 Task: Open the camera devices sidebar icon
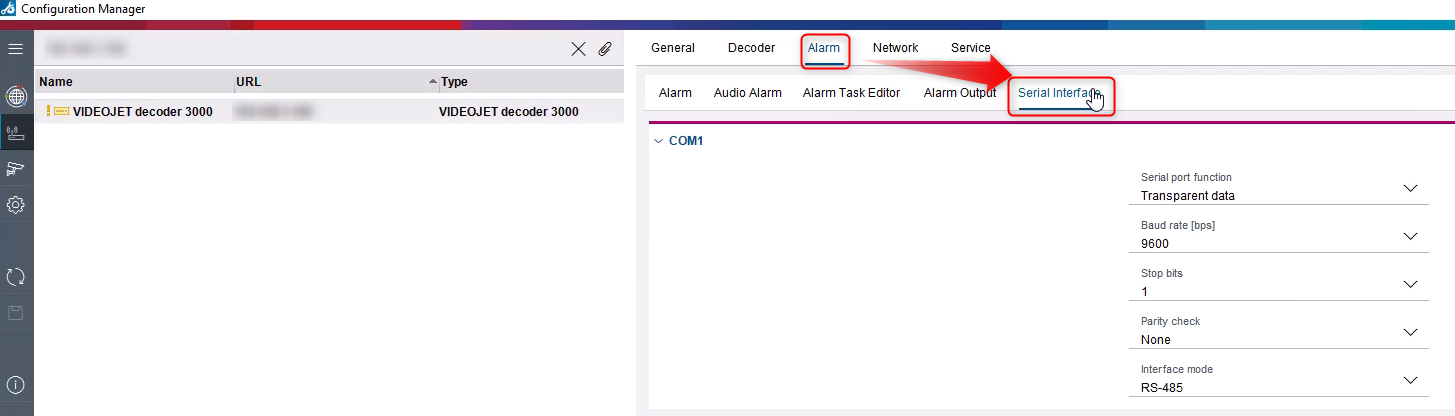click(15, 168)
